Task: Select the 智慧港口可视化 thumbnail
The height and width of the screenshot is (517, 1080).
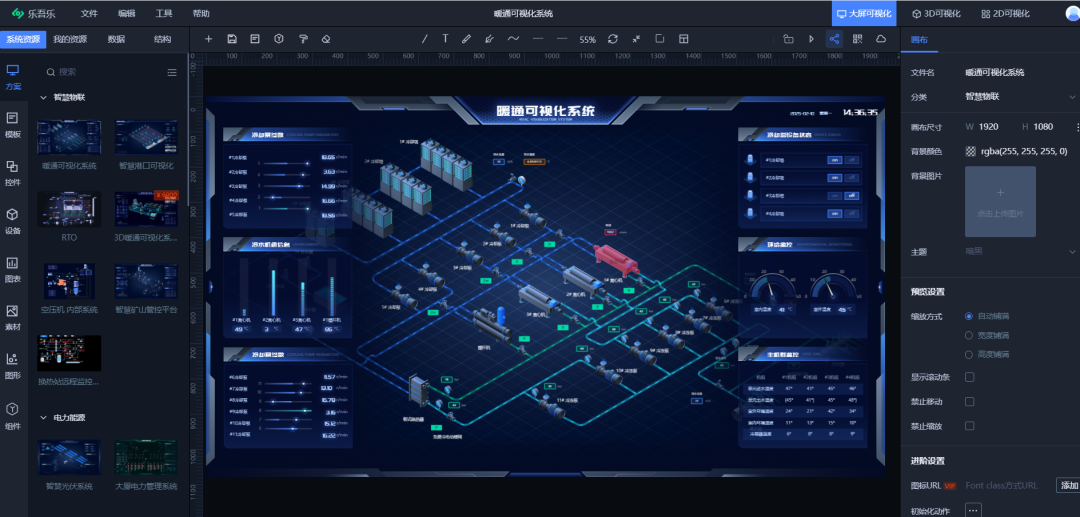Action: [x=146, y=138]
